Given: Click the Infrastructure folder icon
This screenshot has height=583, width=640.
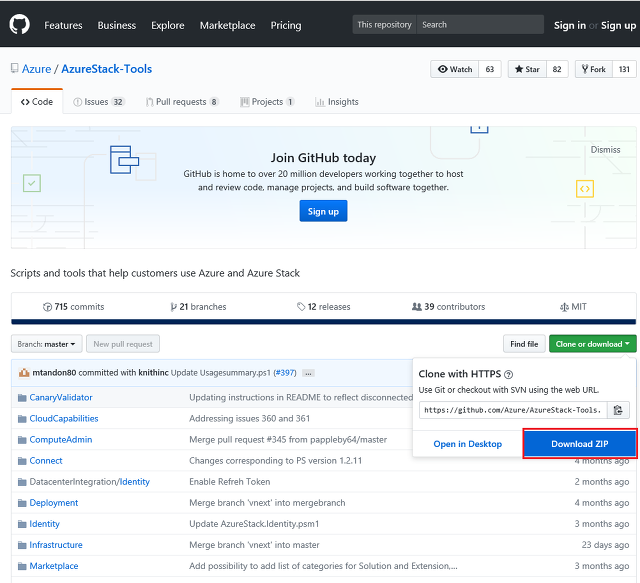Looking at the screenshot, I should pyautogui.click(x=22, y=545).
